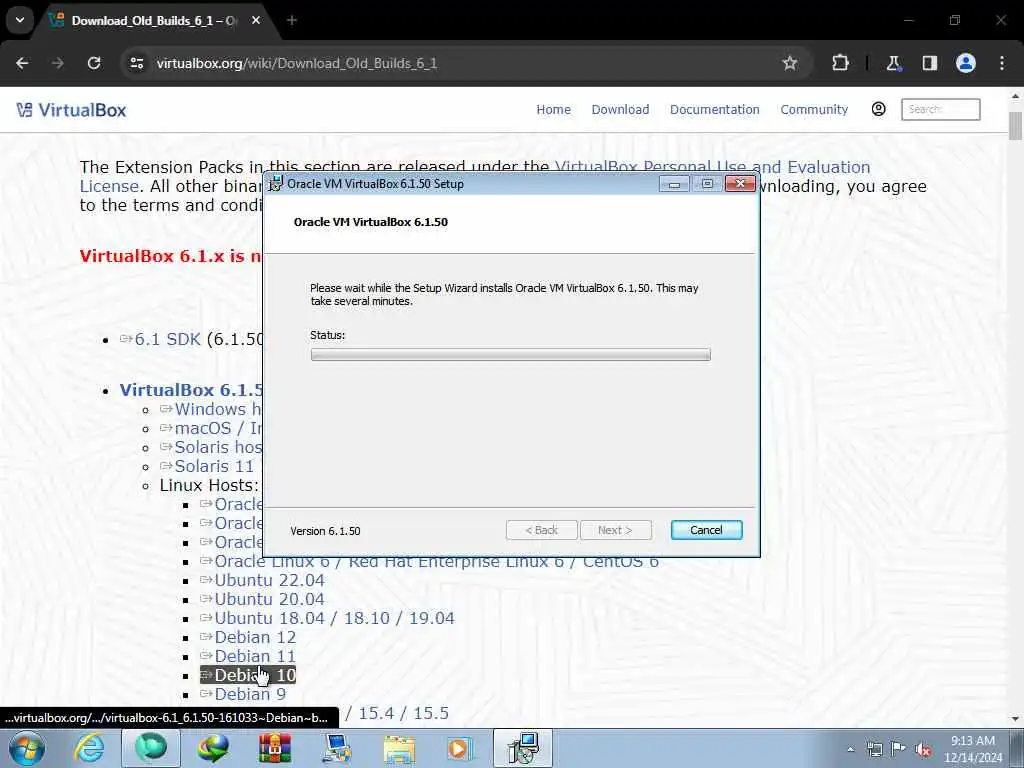
Task: Open the Documentation navigation link
Action: coord(714,110)
